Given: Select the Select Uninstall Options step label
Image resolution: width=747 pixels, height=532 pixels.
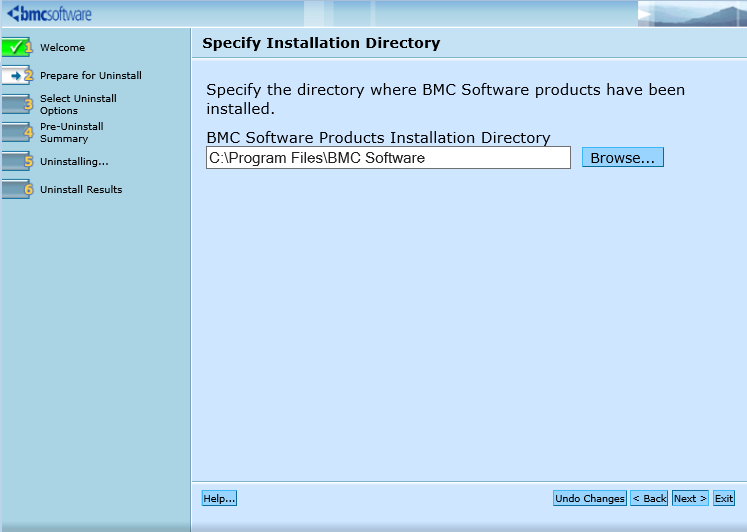Looking at the screenshot, I should point(78,104).
